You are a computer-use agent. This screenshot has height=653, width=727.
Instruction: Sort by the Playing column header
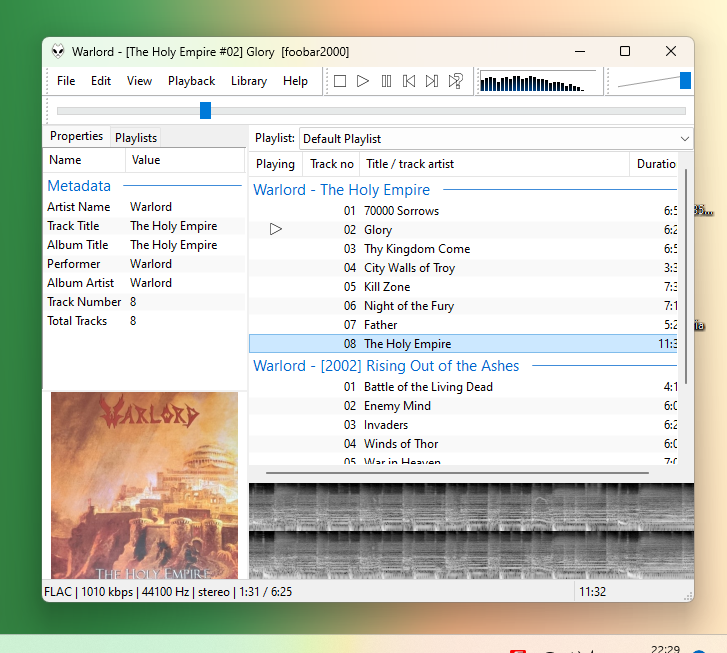tap(275, 164)
